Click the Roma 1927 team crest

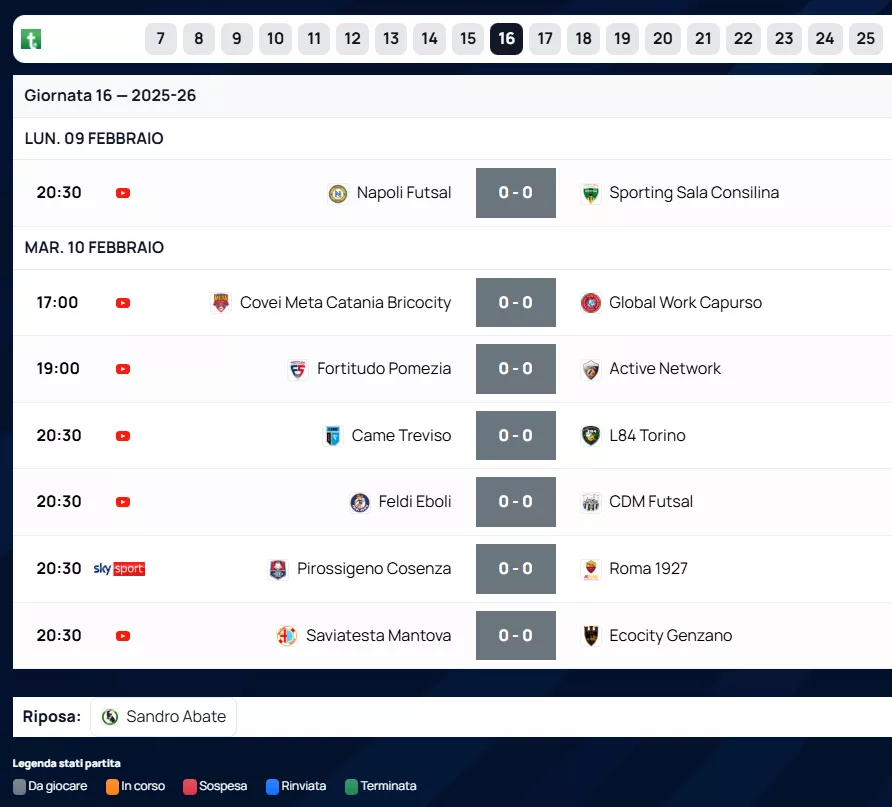pos(591,569)
